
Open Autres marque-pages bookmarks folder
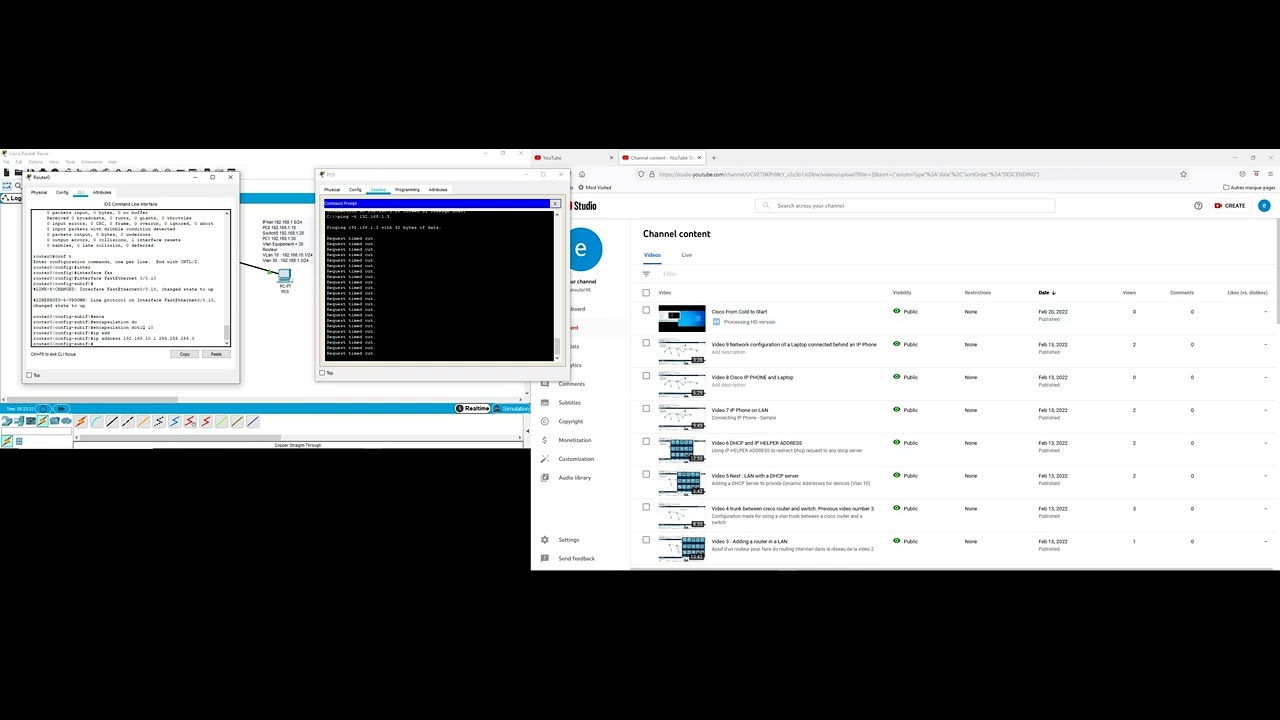(1249, 187)
